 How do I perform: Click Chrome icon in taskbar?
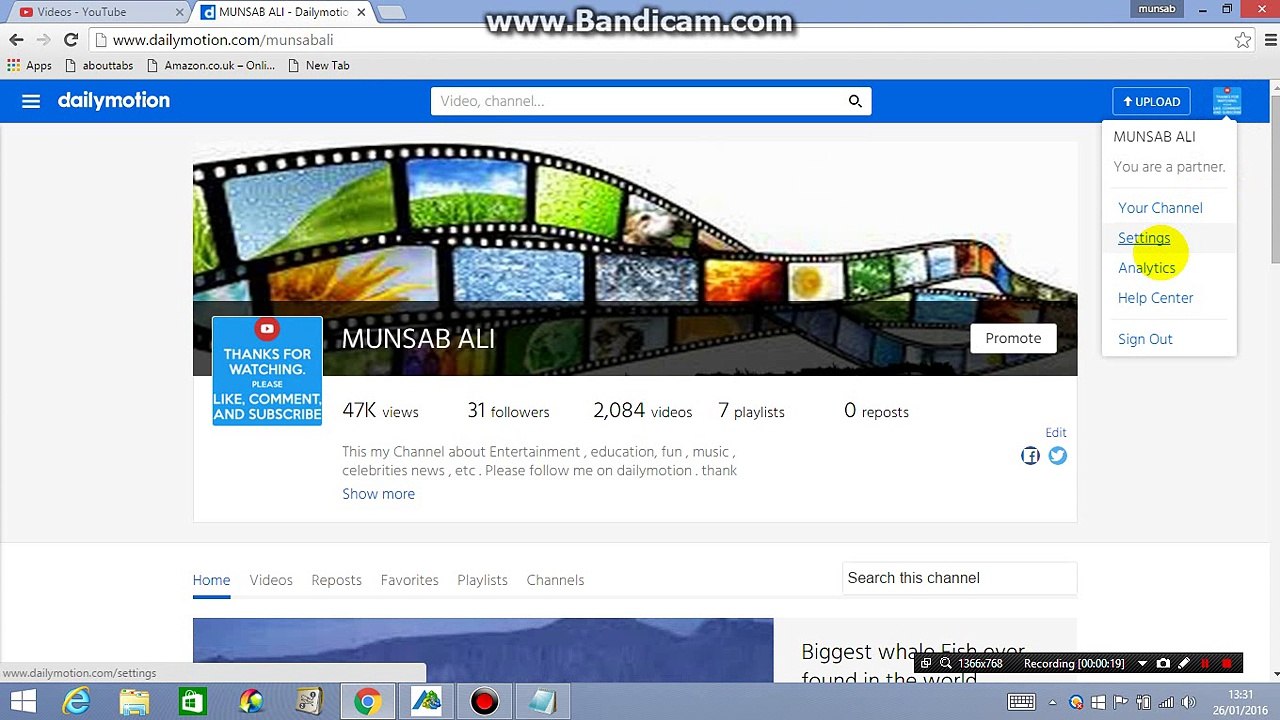[367, 701]
